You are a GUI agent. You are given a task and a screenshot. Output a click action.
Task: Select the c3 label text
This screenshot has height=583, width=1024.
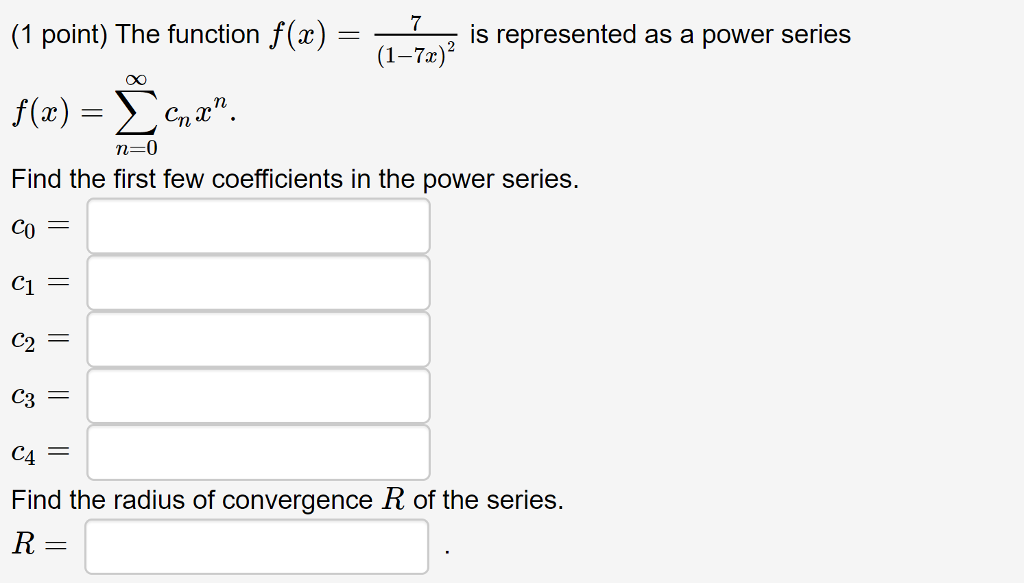click(x=24, y=394)
